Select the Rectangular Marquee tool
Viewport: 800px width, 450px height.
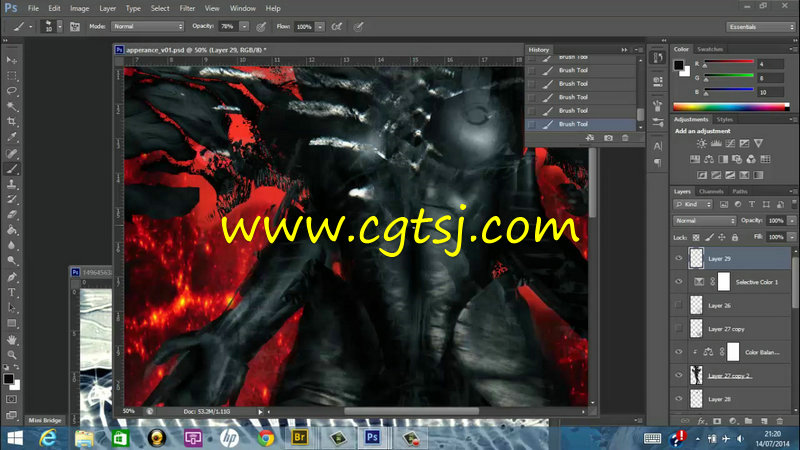click(12, 76)
